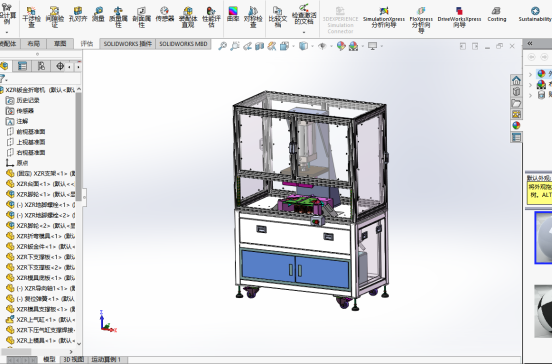Viewport: 552px width, 364px height.
Task: Open View Orientation dropdown arrow
Action: 293,46
